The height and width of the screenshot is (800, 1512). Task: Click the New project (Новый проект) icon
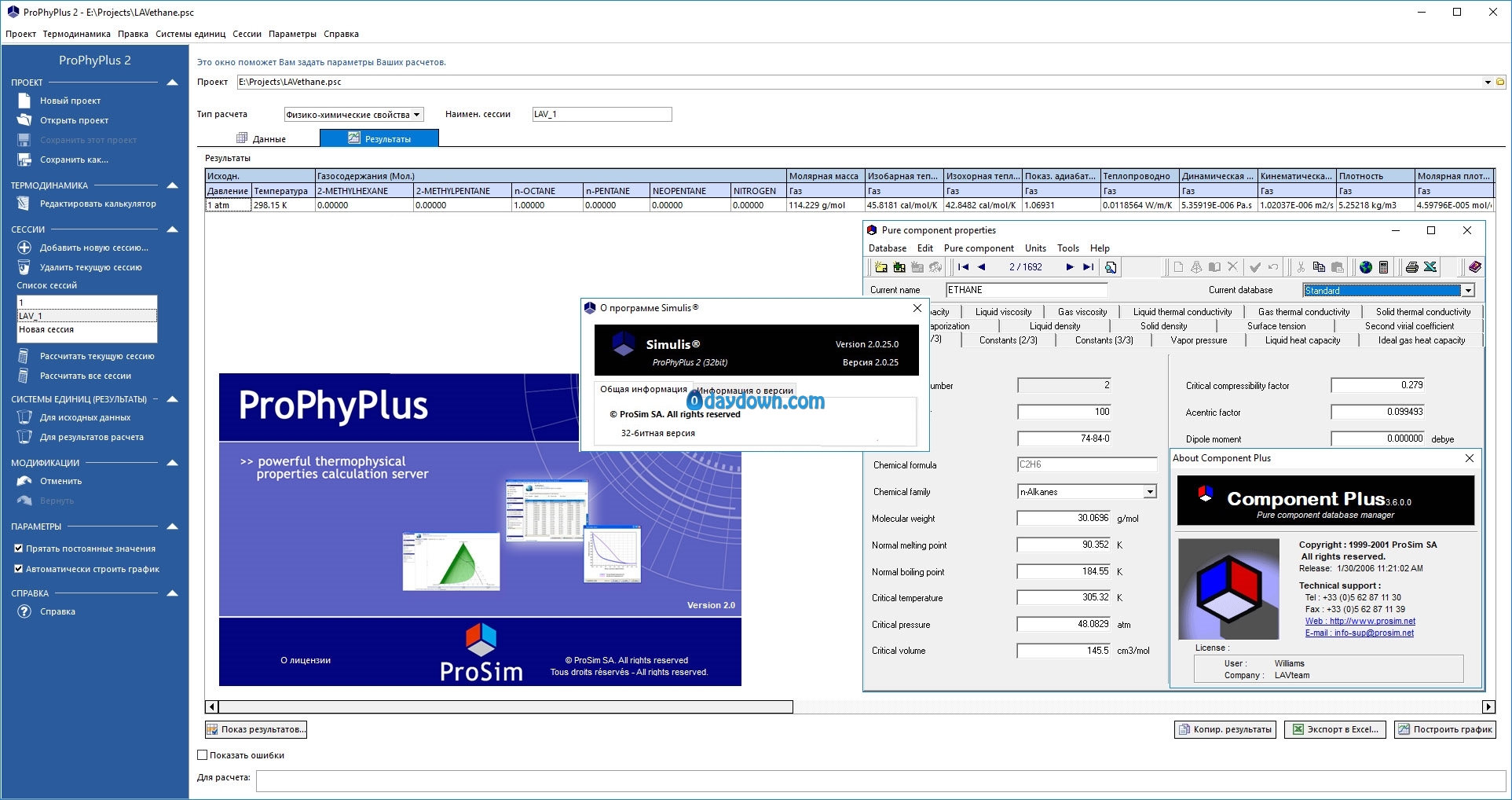pyautogui.click(x=24, y=101)
